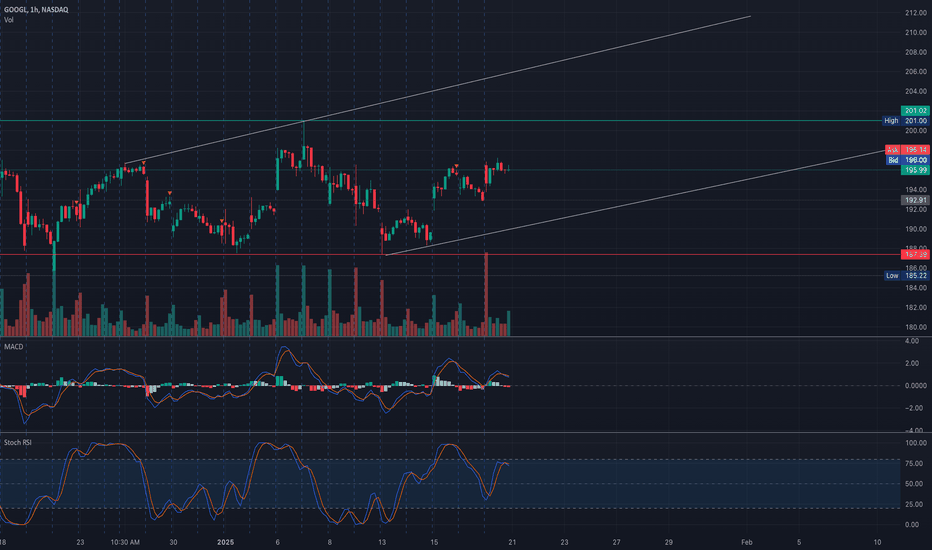Click 190.00 on the price axis

[x=915, y=229]
